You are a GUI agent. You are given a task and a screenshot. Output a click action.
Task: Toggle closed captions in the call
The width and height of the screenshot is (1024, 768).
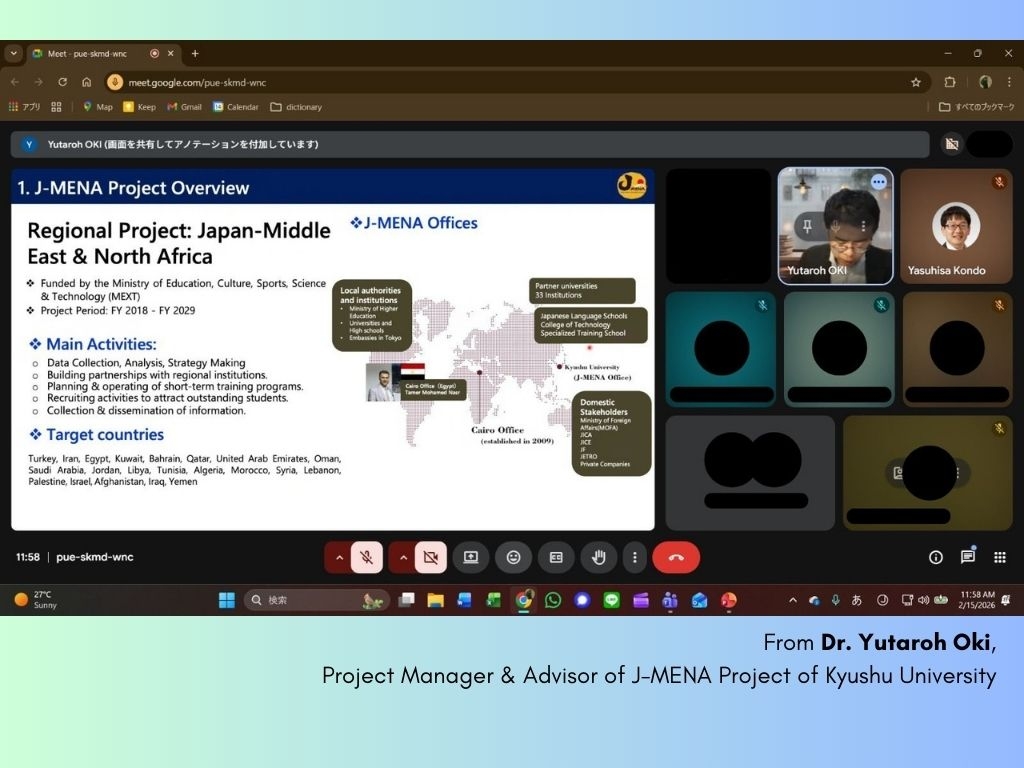click(x=556, y=557)
